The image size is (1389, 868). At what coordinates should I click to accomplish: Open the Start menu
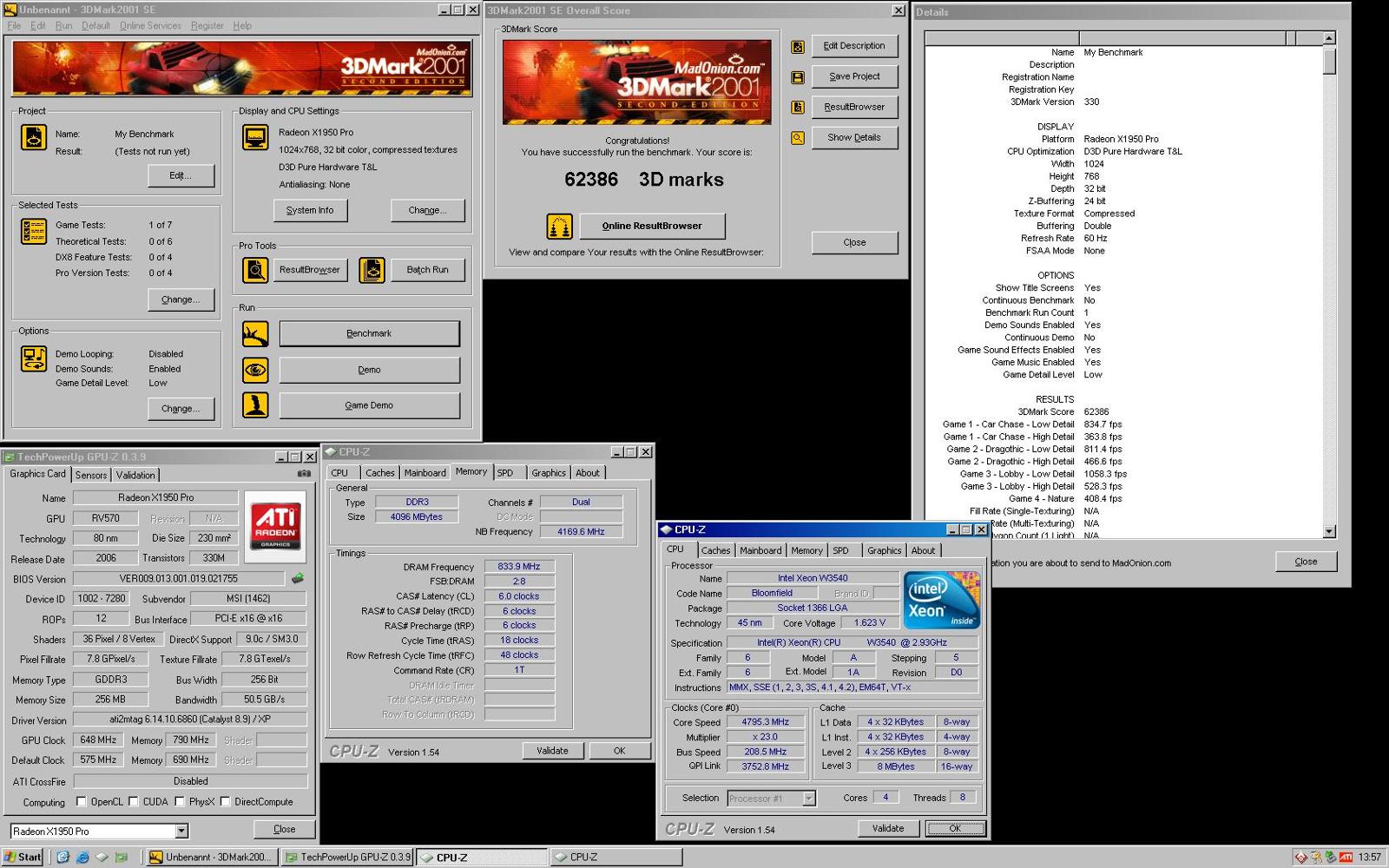point(23,857)
